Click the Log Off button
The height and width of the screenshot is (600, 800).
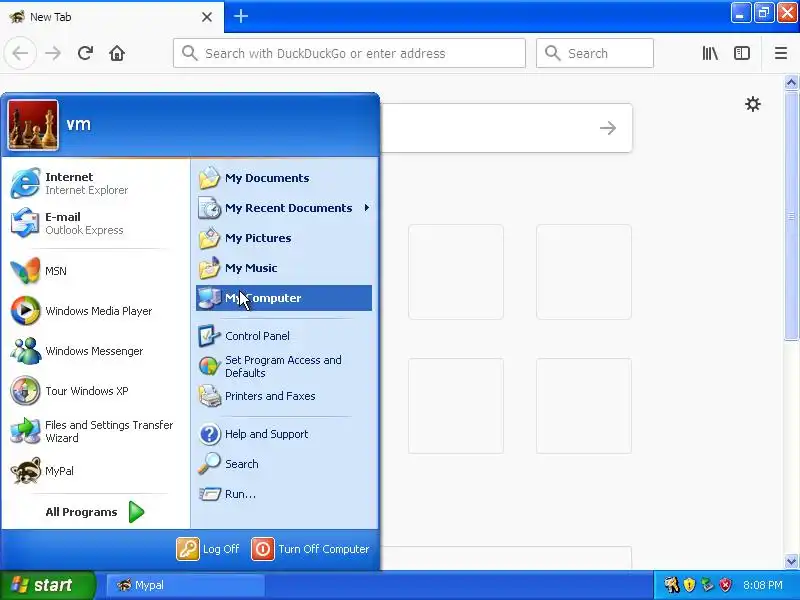point(208,549)
